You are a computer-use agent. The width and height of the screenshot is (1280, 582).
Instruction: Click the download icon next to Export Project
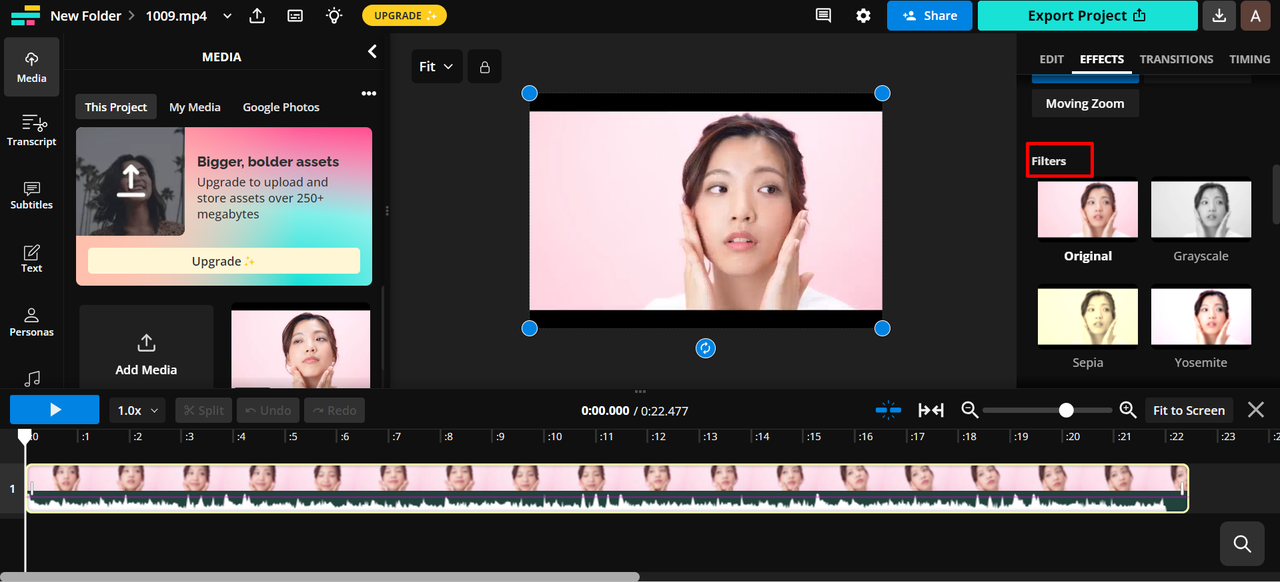point(1219,16)
